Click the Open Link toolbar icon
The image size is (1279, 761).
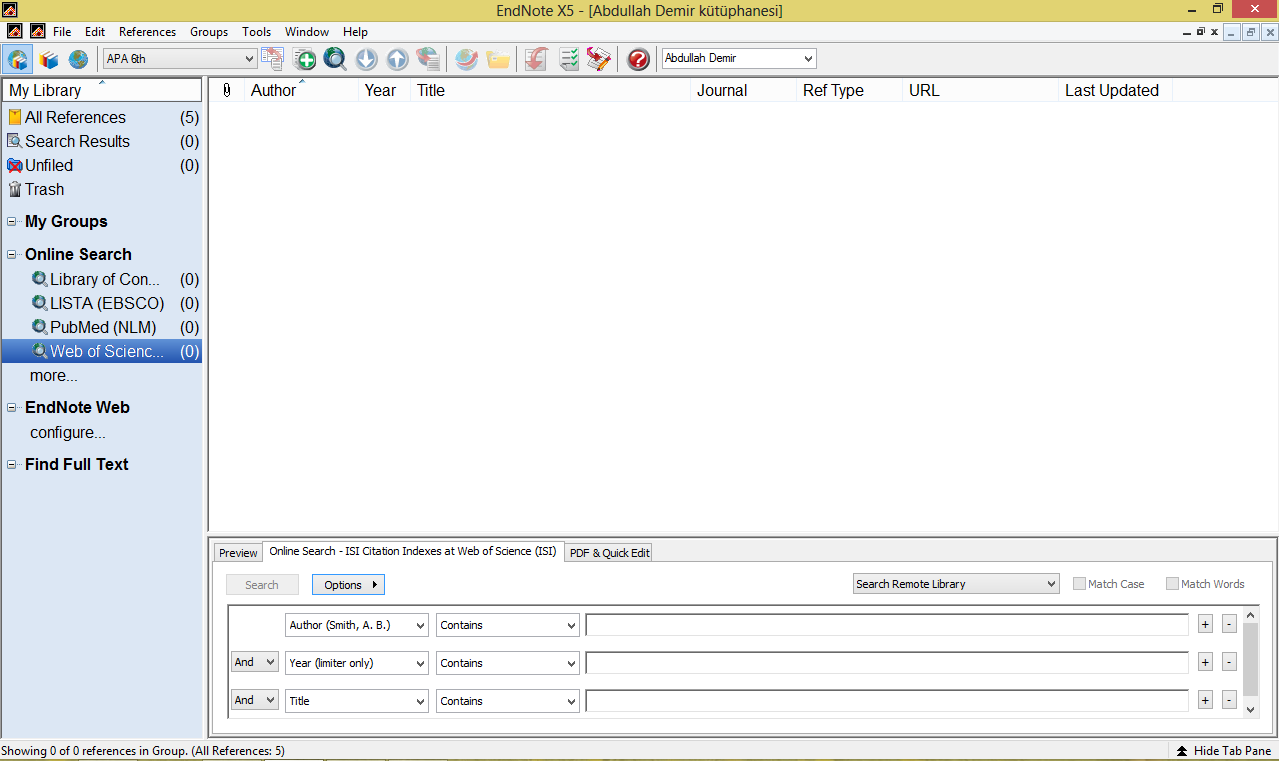[x=466, y=59]
